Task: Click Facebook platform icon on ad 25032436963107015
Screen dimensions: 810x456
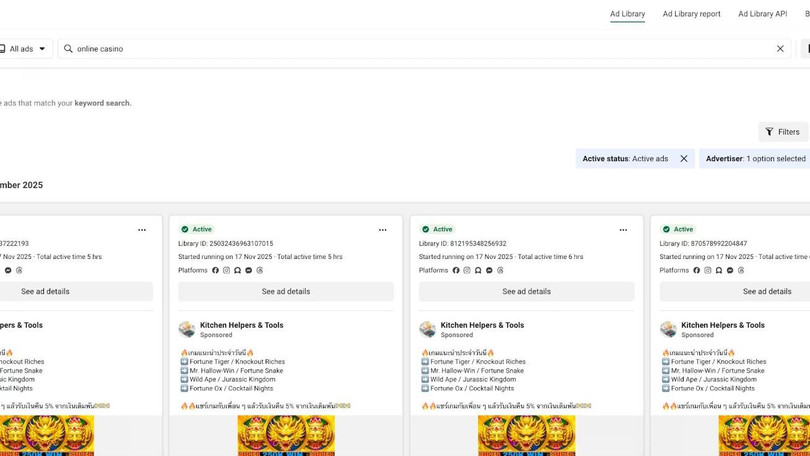Action: coord(215,270)
